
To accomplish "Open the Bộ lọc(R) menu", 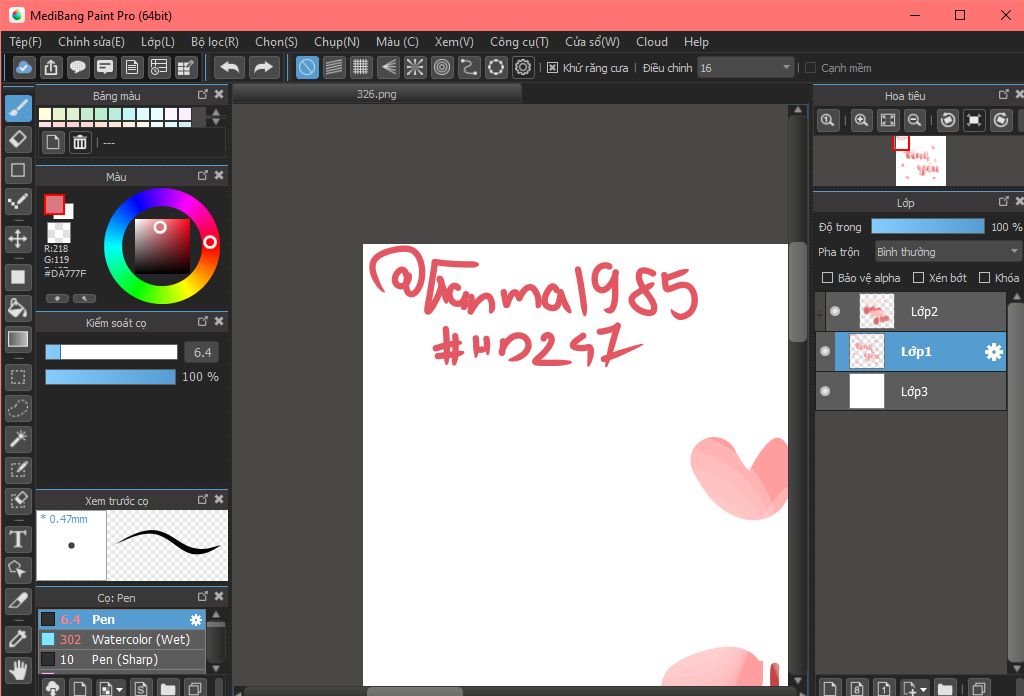I will pyautogui.click(x=215, y=42).
